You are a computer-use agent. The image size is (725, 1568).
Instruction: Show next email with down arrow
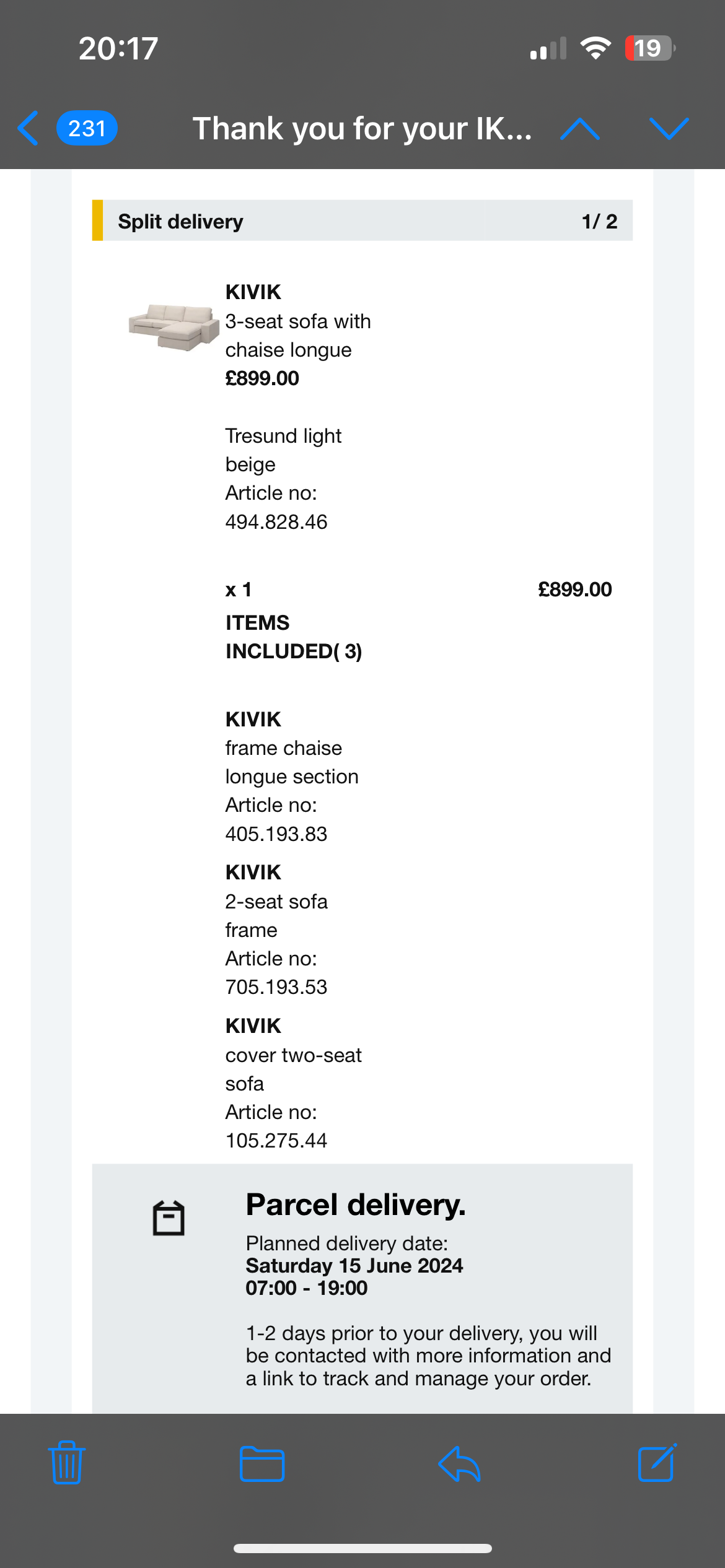point(669,129)
